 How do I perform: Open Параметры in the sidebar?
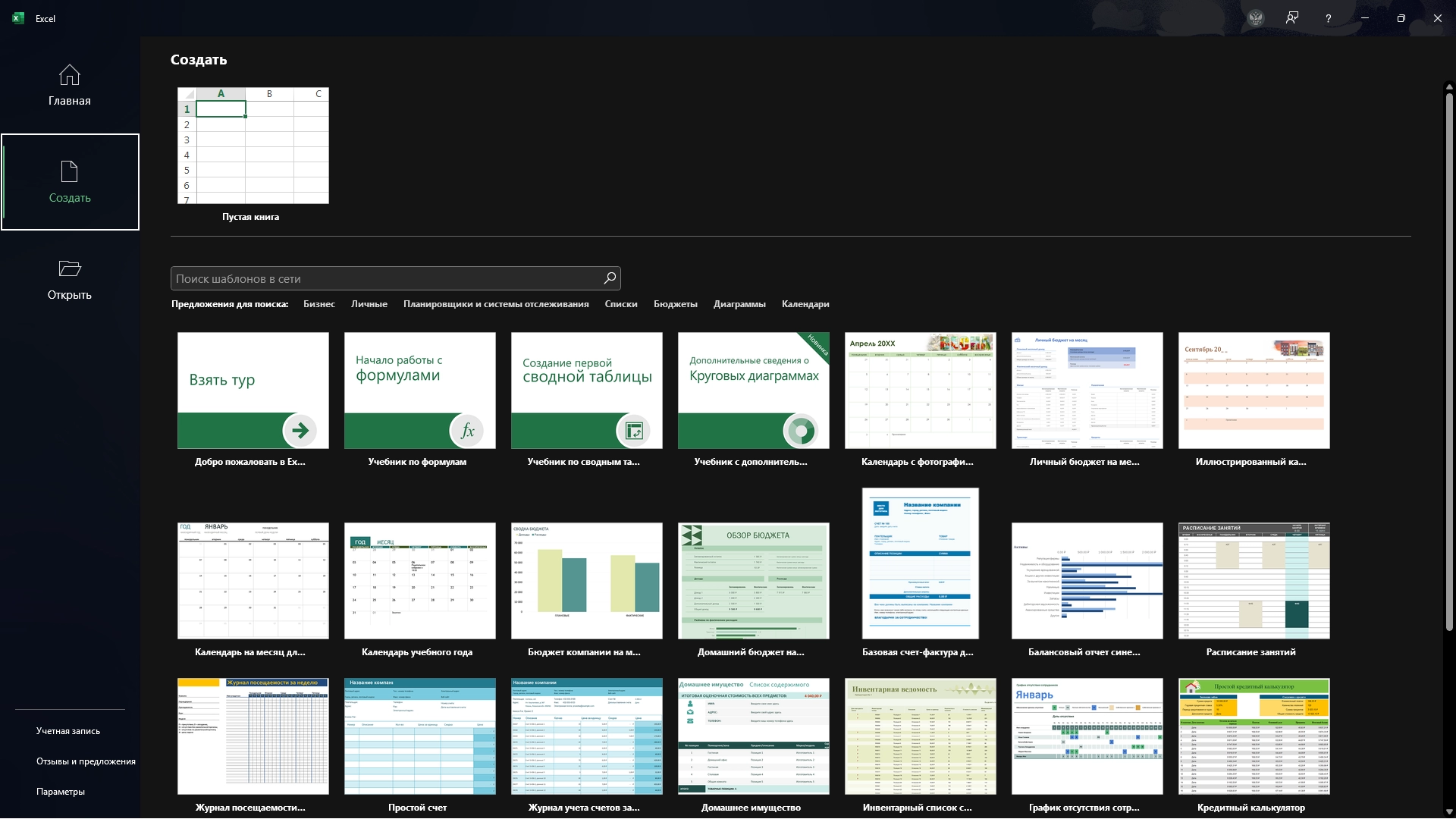(x=61, y=792)
